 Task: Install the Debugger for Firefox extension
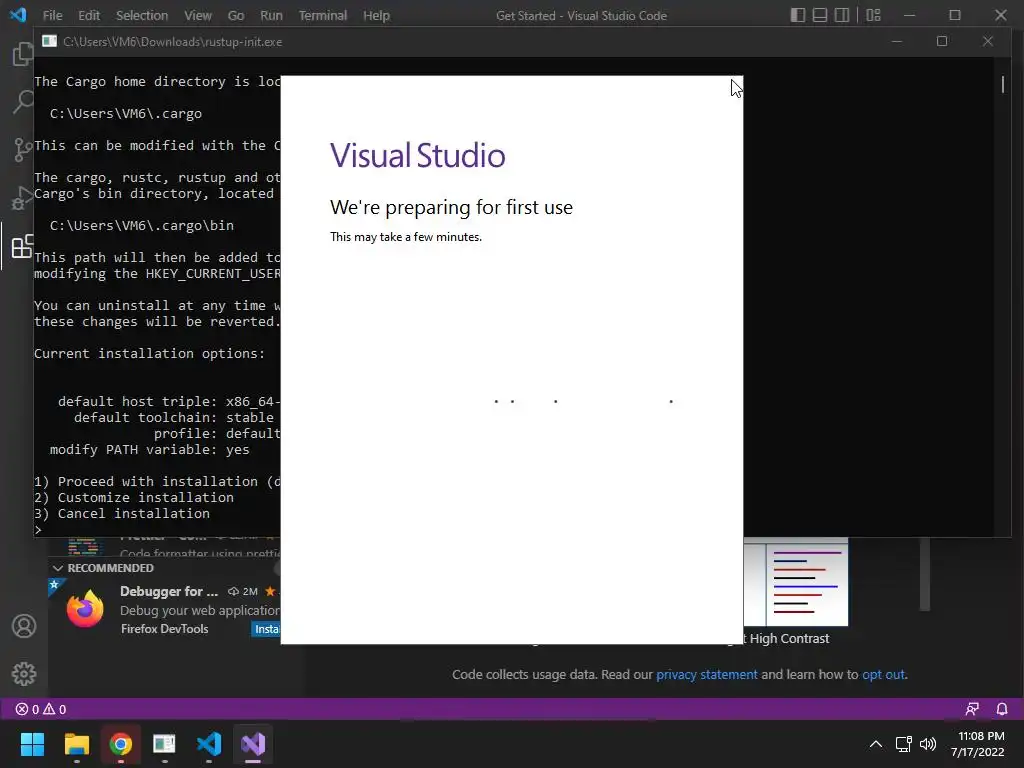266,629
